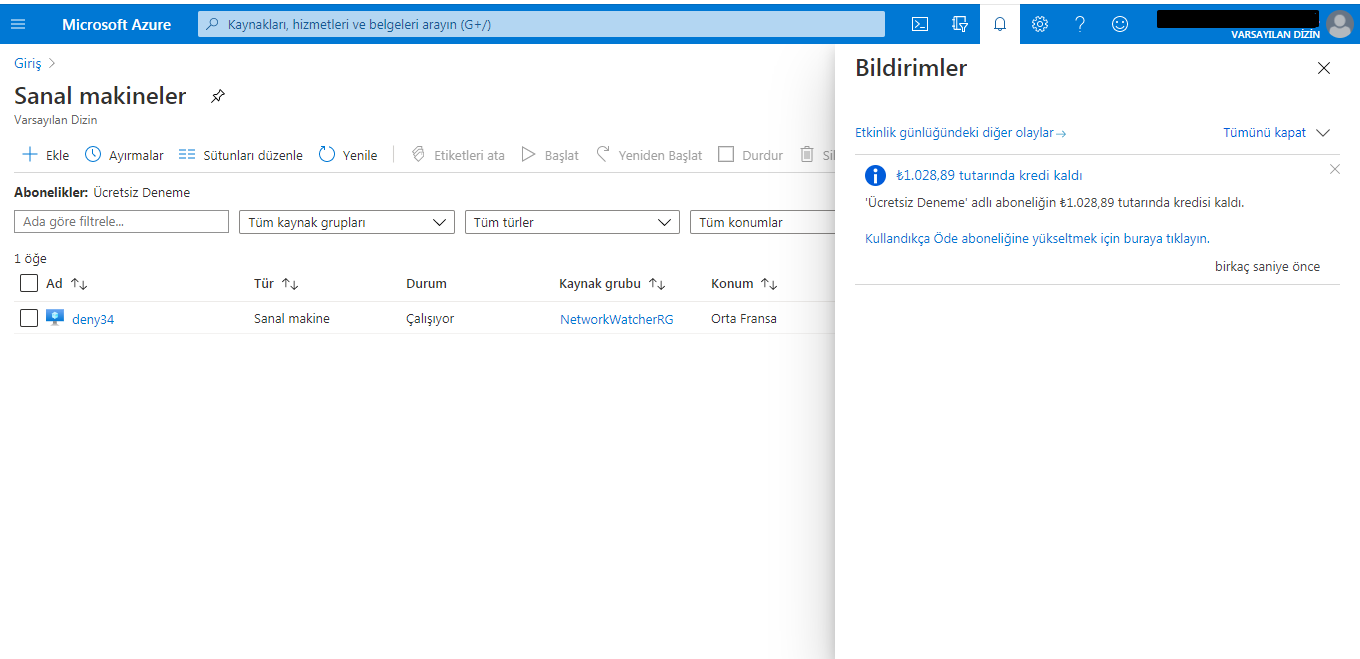Click the deny34 virtual machine icon
This screenshot has width=1360, height=659.
click(x=55, y=319)
